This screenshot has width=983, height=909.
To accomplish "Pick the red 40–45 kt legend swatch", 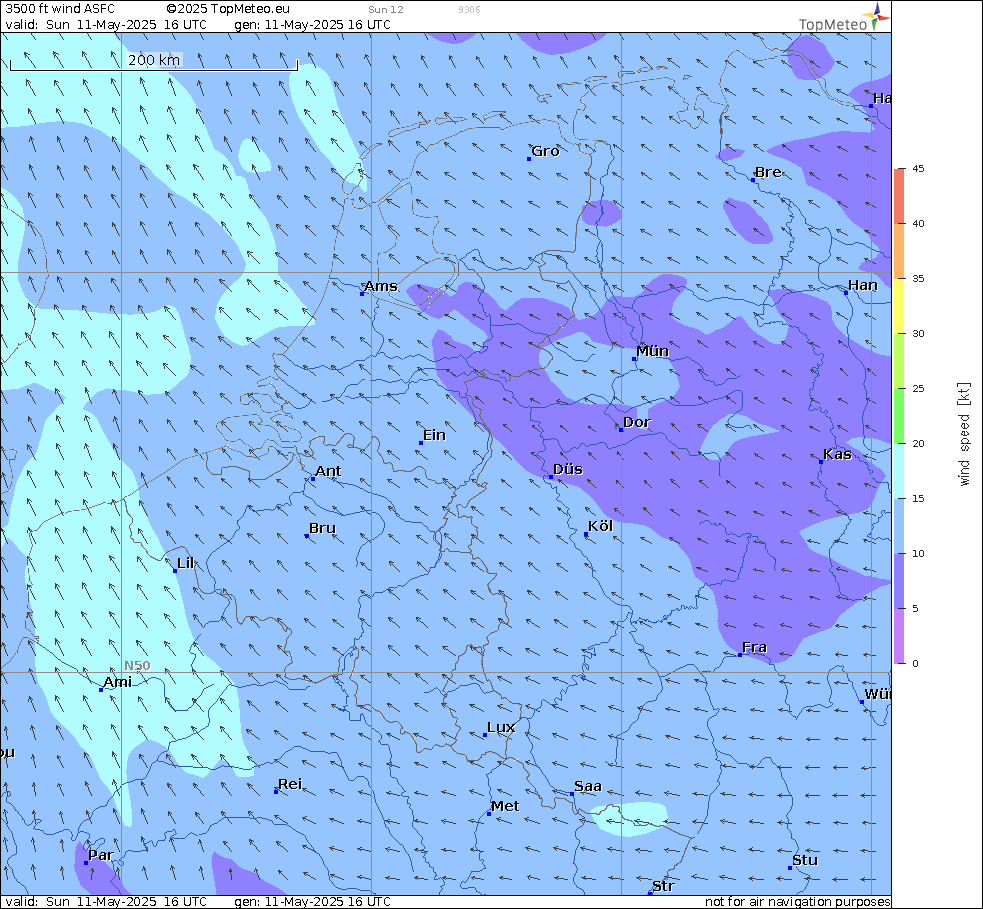I will tap(900, 196).
